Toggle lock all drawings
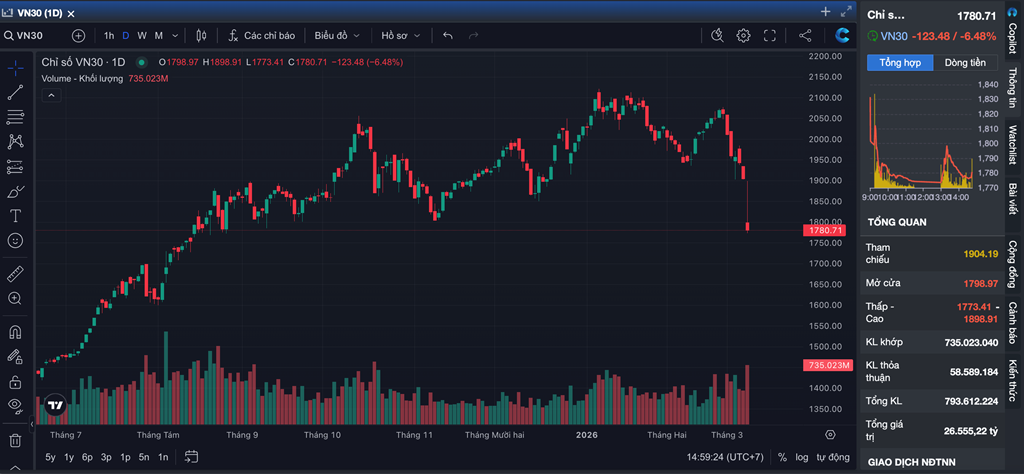This screenshot has height=474, width=1024. [15, 381]
